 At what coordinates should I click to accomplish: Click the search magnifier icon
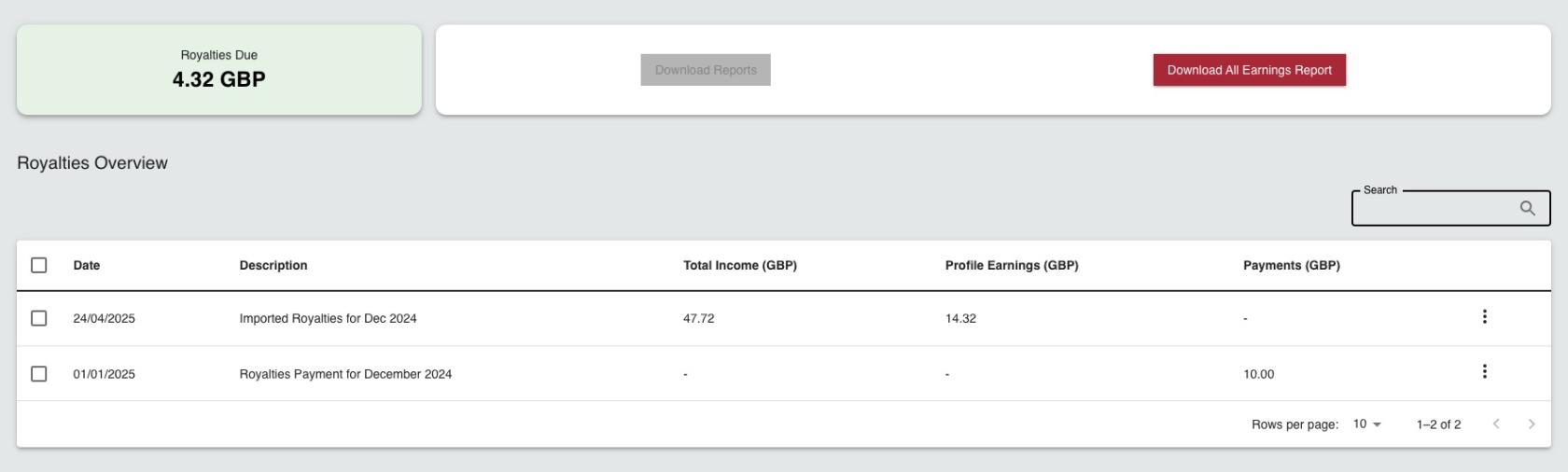1527,208
